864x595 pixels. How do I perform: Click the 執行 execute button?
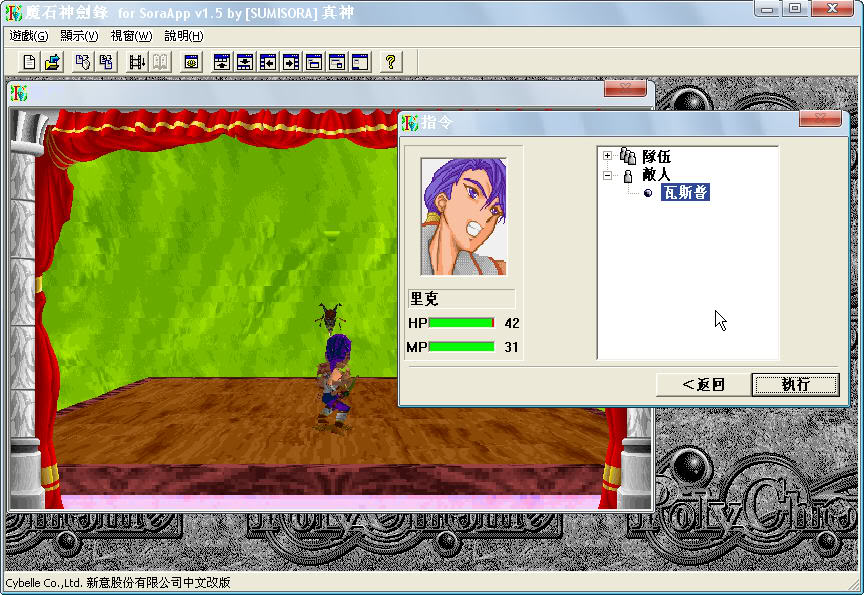click(x=796, y=385)
